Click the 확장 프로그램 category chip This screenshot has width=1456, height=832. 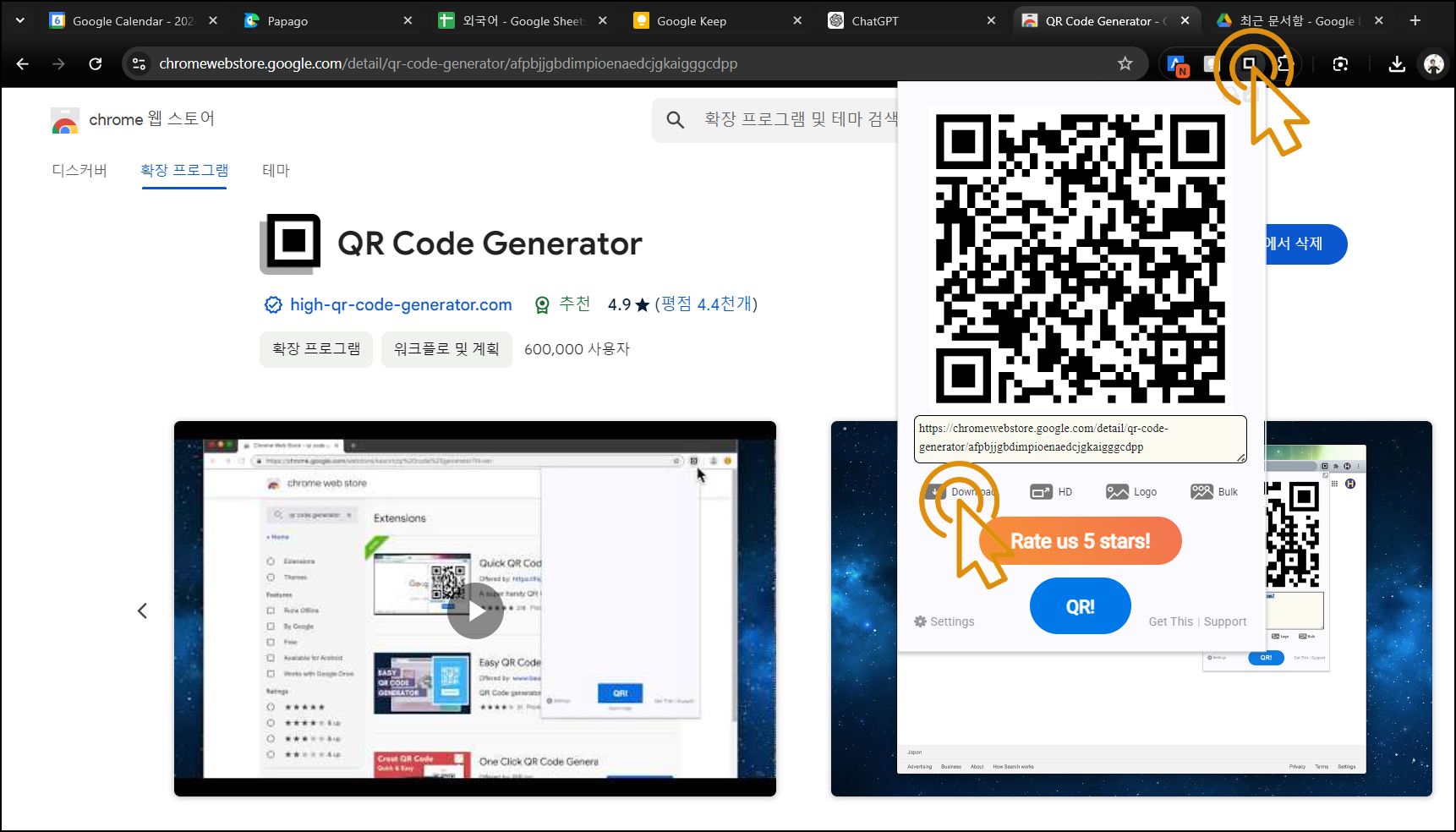[x=316, y=349]
